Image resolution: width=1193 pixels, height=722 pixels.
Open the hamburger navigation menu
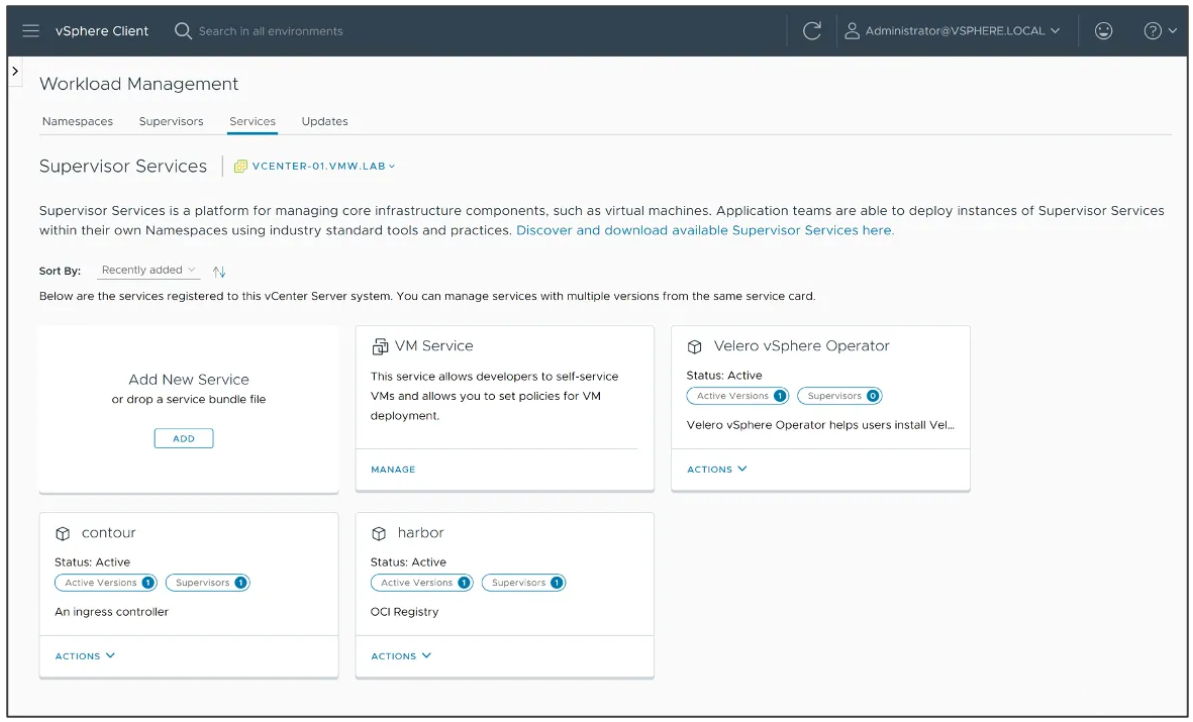point(30,30)
